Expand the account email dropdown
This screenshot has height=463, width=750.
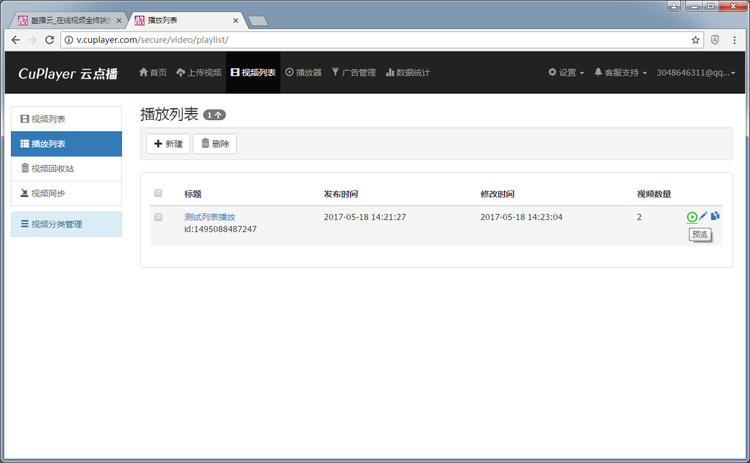700,73
